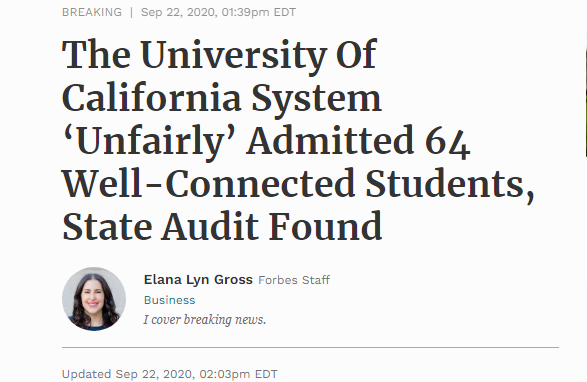Select the 'I cover breaking news.' tagline
Screen dimensions: 587x382
[204, 320]
